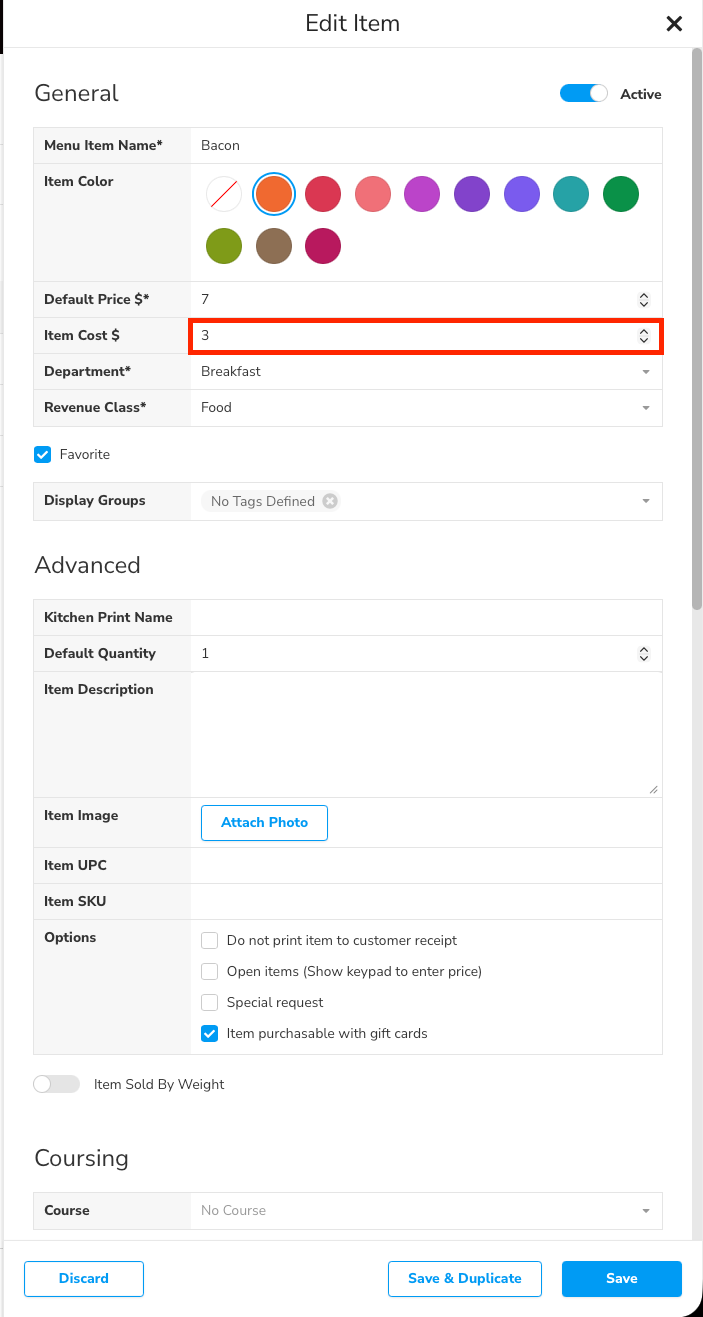Click the Attach Photo button
Image resolution: width=703 pixels, height=1317 pixels.
click(x=264, y=823)
